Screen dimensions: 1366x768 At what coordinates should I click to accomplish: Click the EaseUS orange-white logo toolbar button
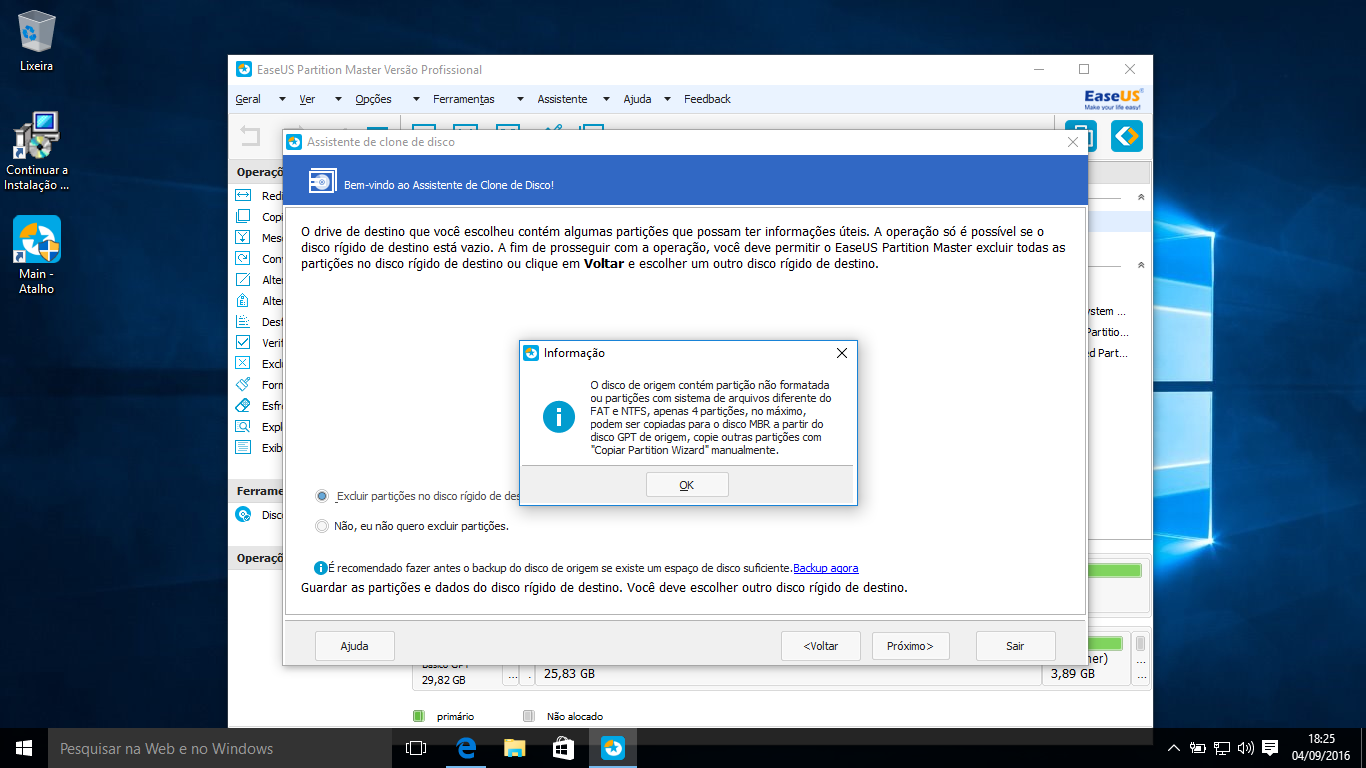point(1127,136)
